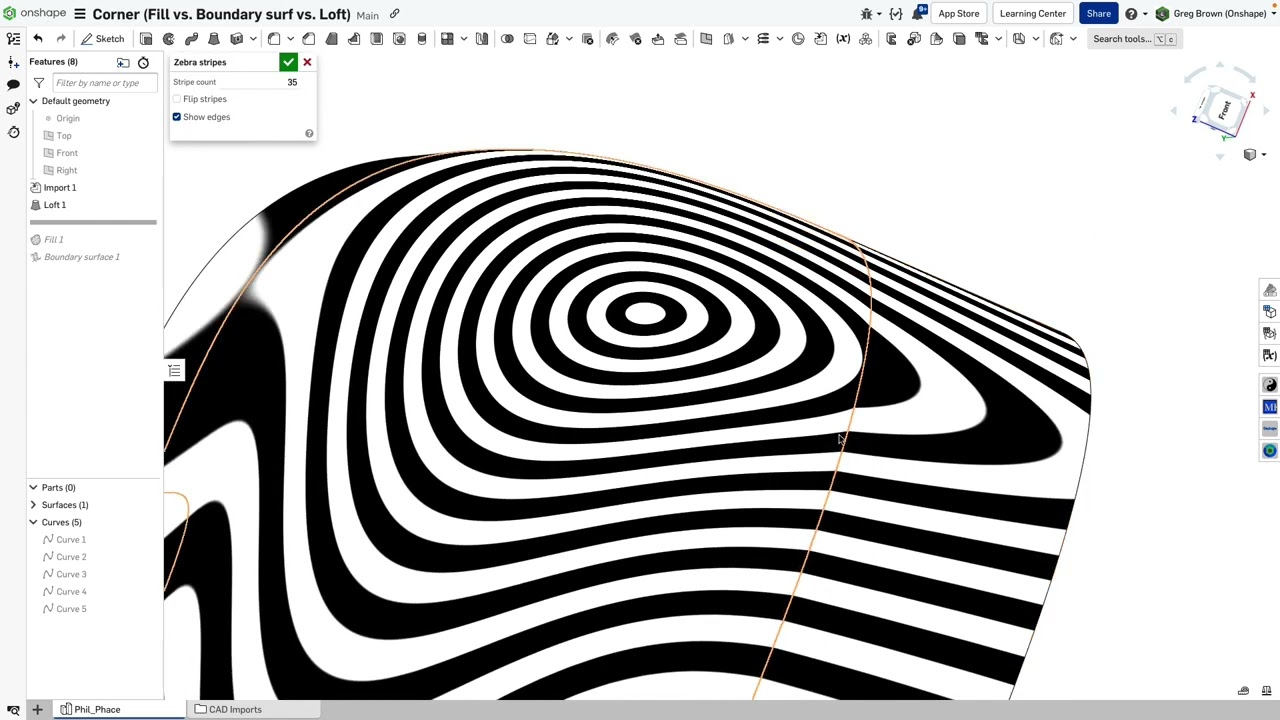Screen dimensions: 1280x720
Task: Open the App Store
Action: pos(958,14)
